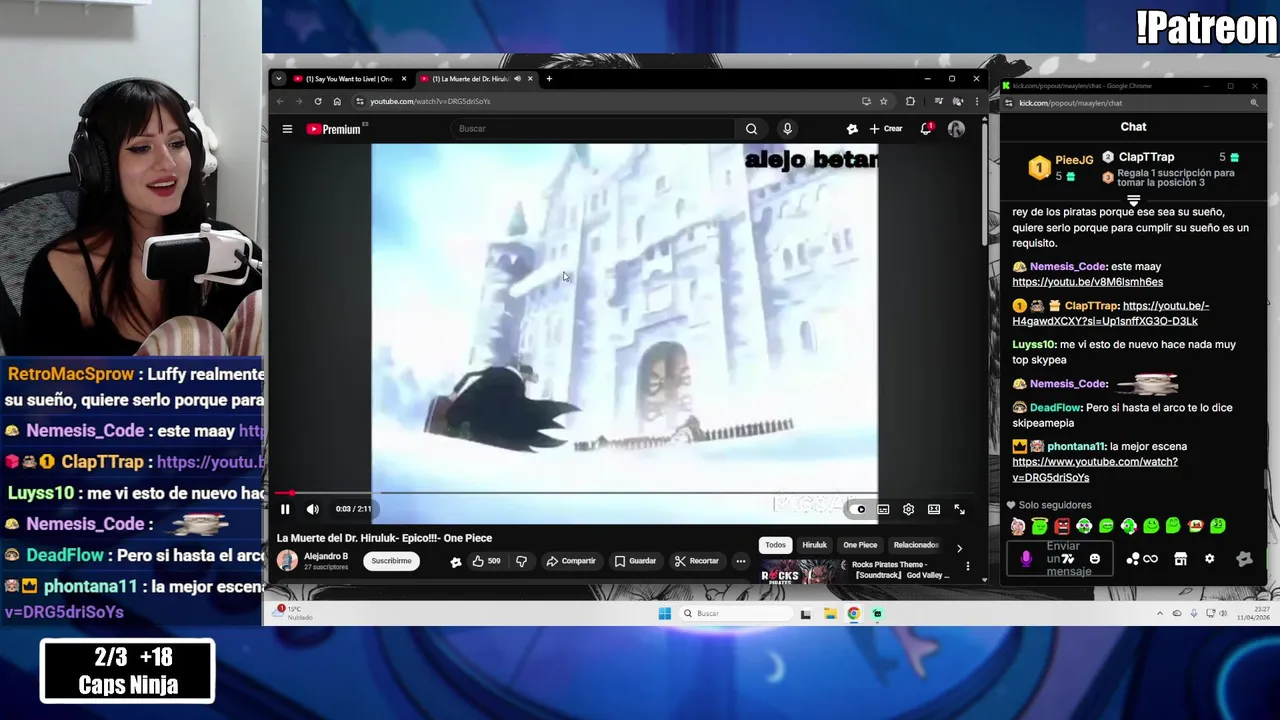Like the video with thumbs up
This screenshot has height=720, width=1280.
tap(486, 561)
